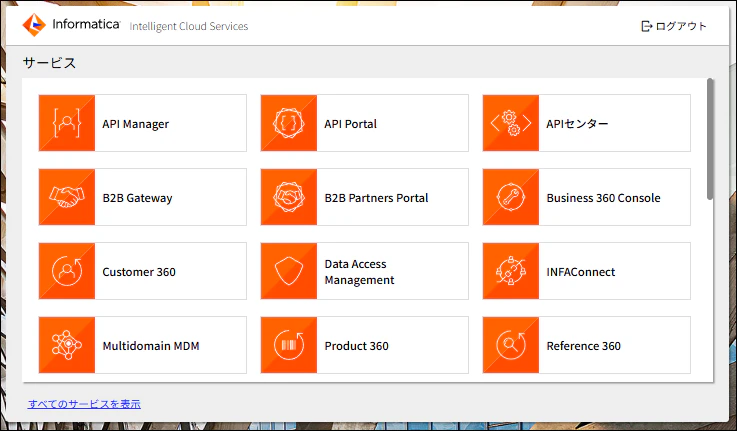Select the Reference 360 label
The height and width of the screenshot is (431, 737).
(x=583, y=346)
